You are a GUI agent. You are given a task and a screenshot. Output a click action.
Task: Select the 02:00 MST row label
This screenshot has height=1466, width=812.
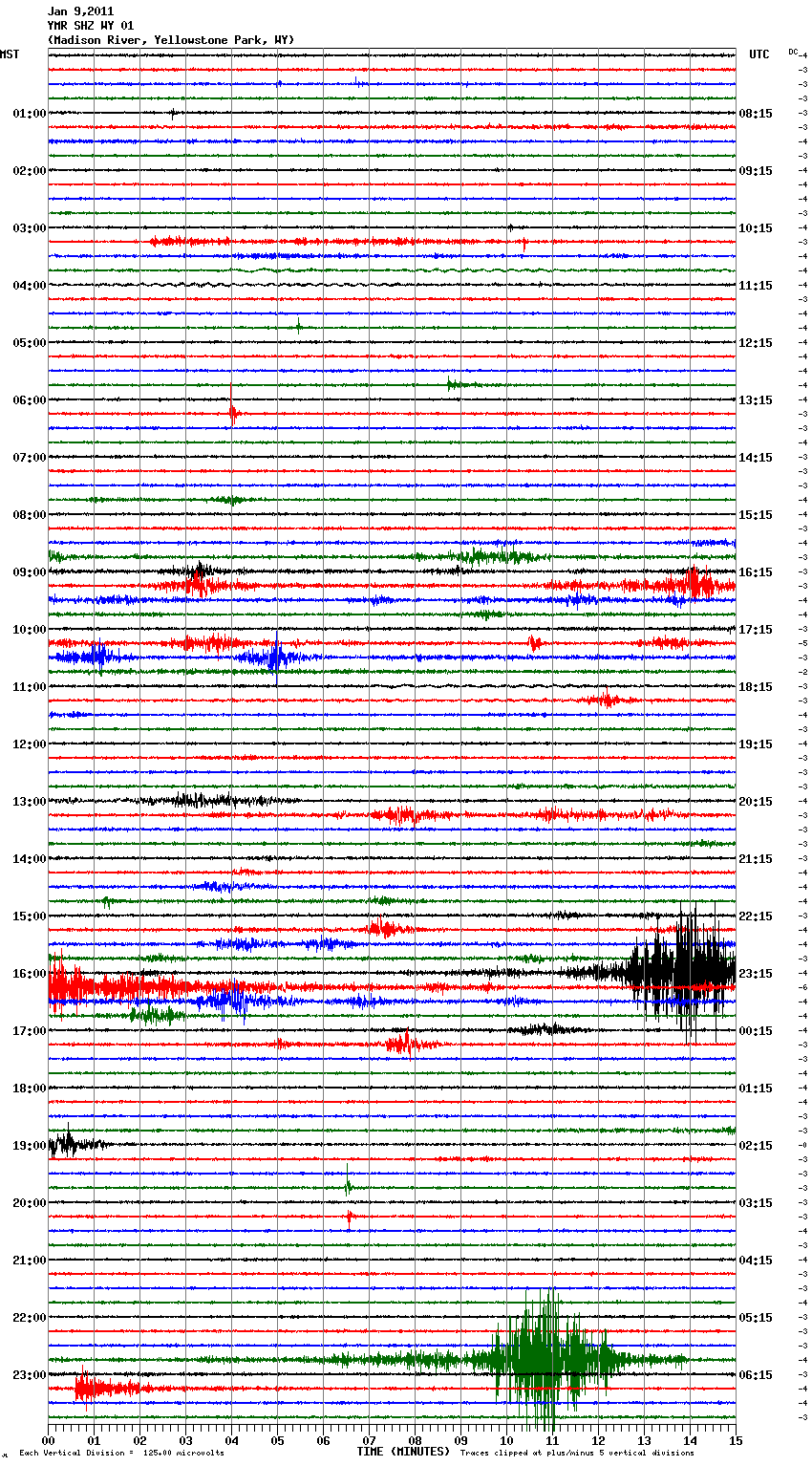click(x=30, y=171)
